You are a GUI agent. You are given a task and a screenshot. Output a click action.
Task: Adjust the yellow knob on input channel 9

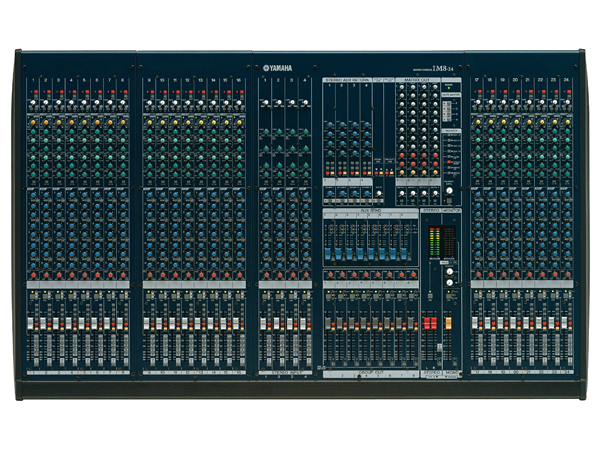click(x=150, y=123)
